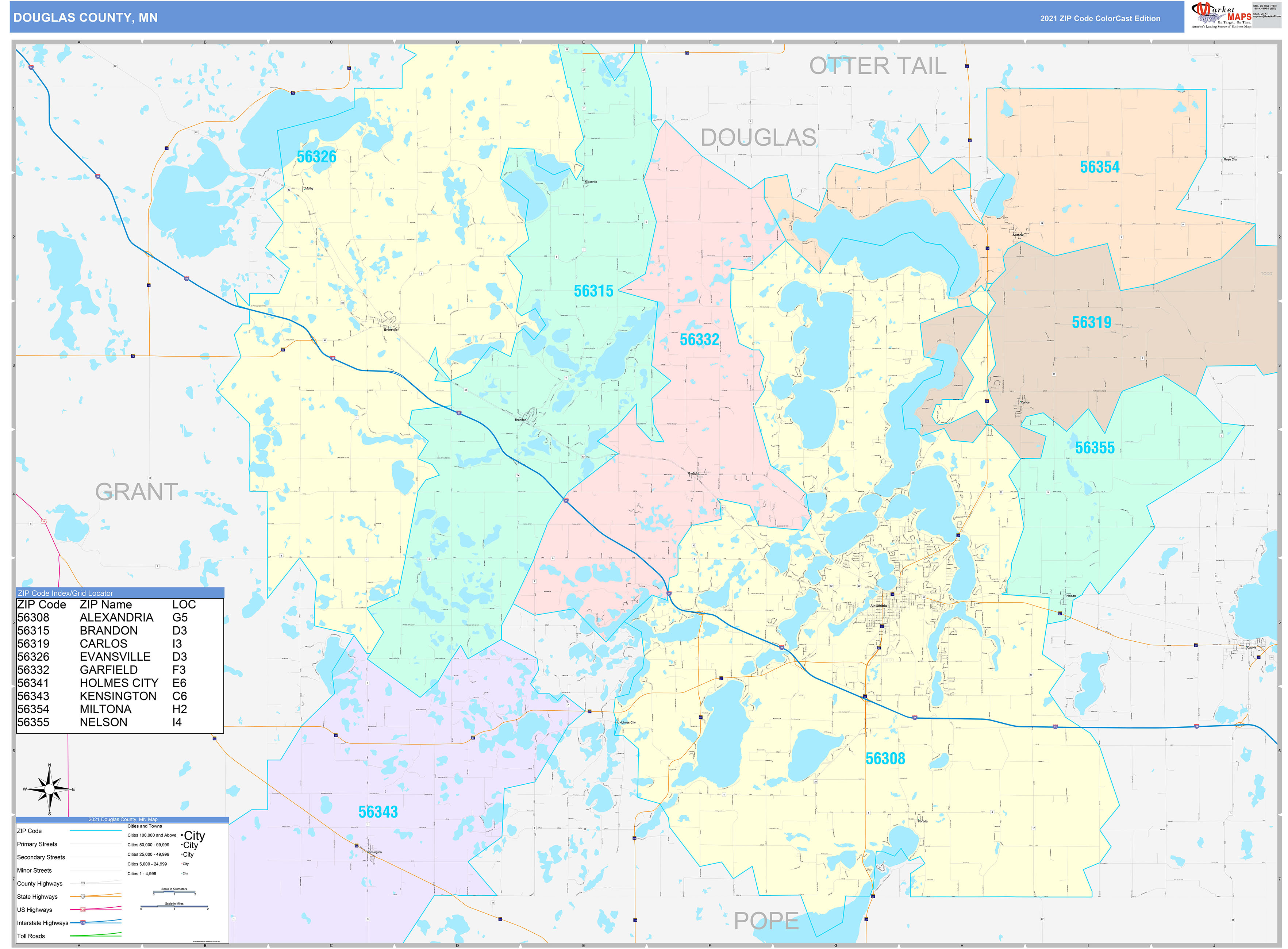This screenshot has width=1288, height=949.
Task: Click the County Highways square marker in legend
Action: coord(83,883)
